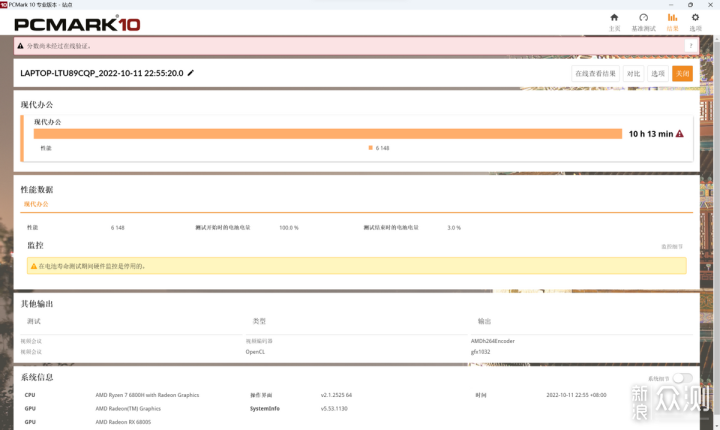Image resolution: width=720 pixels, height=430 pixels.
Task: Click the AMD Radeon RX 6800S GPU text
Action: click(x=123, y=422)
